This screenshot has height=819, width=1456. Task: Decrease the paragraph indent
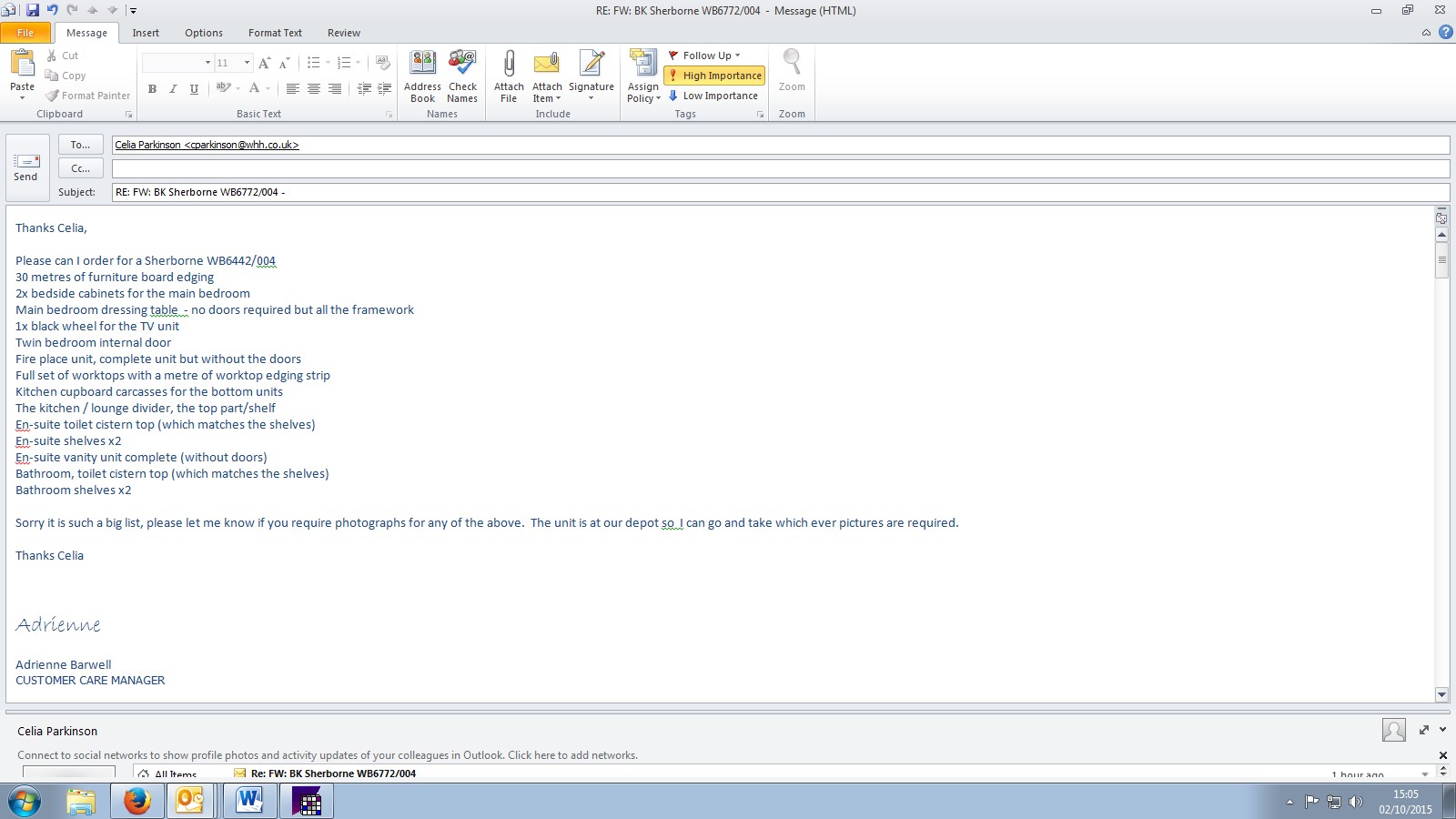click(364, 88)
